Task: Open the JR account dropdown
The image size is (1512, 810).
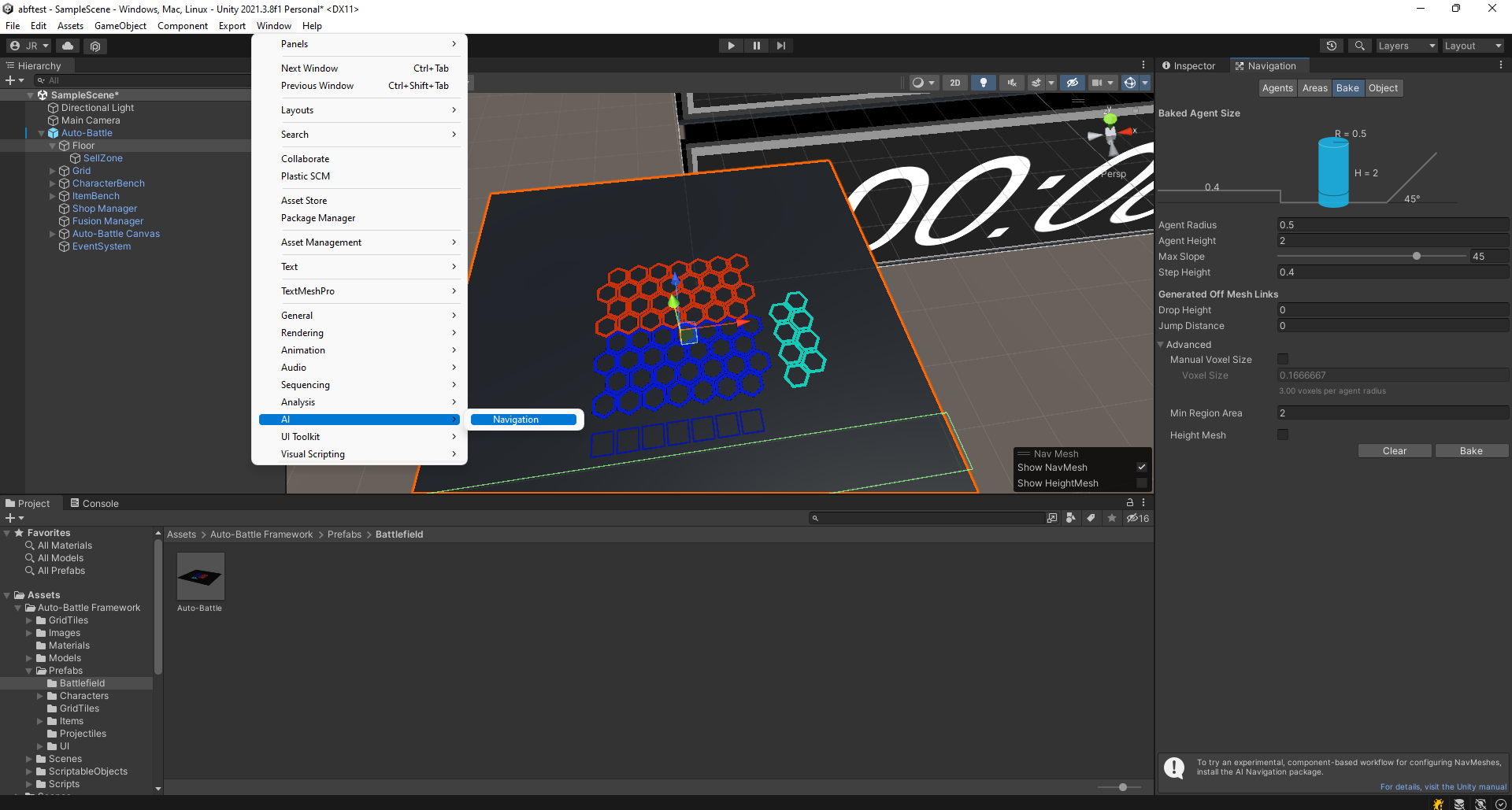Action: pyautogui.click(x=29, y=46)
